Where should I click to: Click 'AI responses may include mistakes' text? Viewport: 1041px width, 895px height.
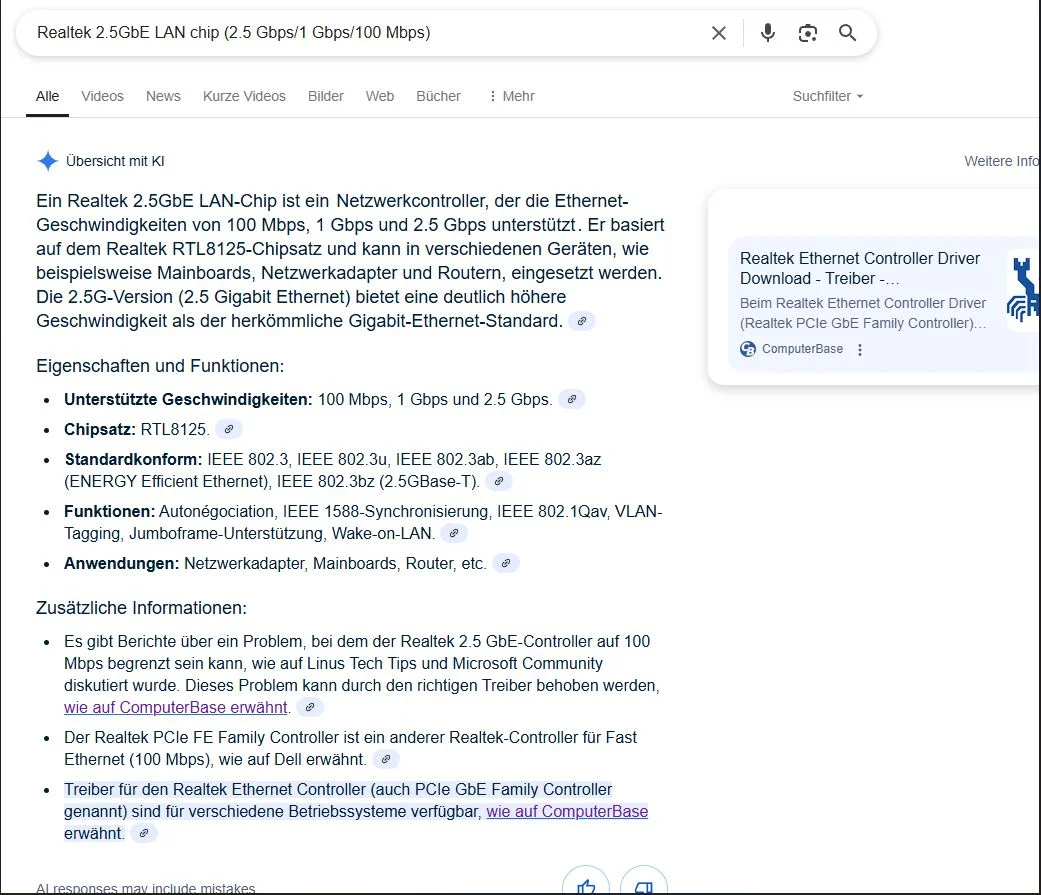(x=145, y=888)
